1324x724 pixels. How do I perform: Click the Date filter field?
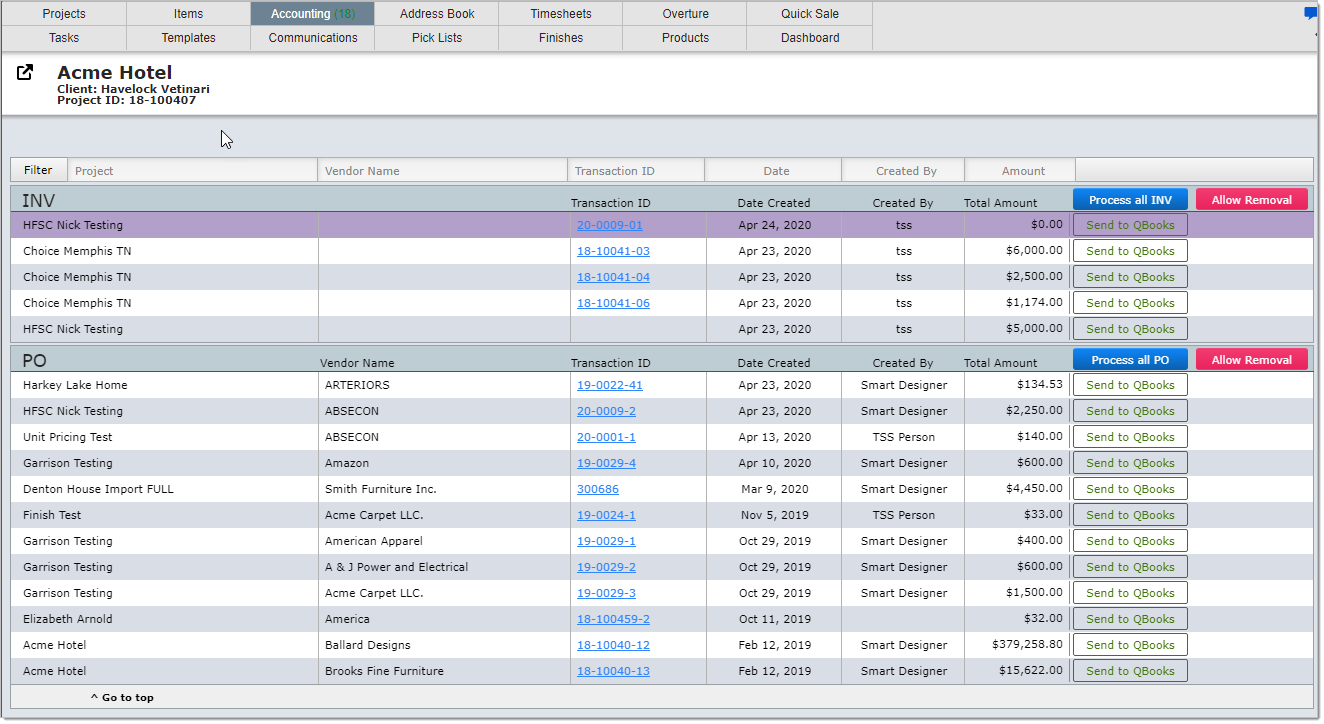[773, 171]
